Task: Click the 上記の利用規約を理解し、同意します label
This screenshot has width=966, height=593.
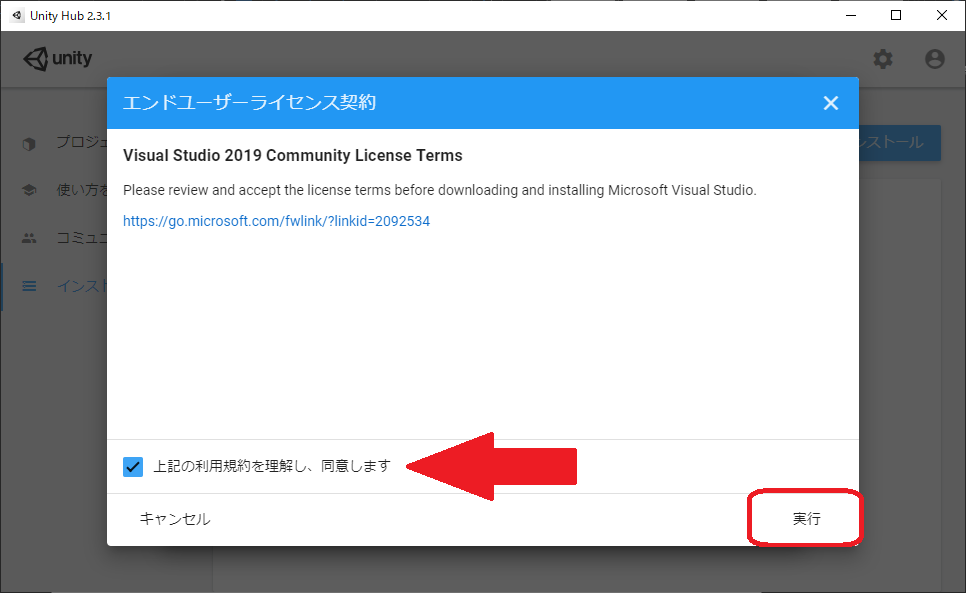Action: pos(272,466)
